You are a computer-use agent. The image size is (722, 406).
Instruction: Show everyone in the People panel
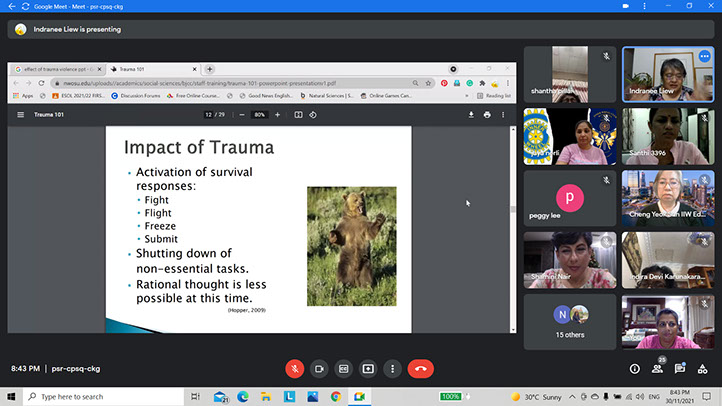[x=657, y=368]
